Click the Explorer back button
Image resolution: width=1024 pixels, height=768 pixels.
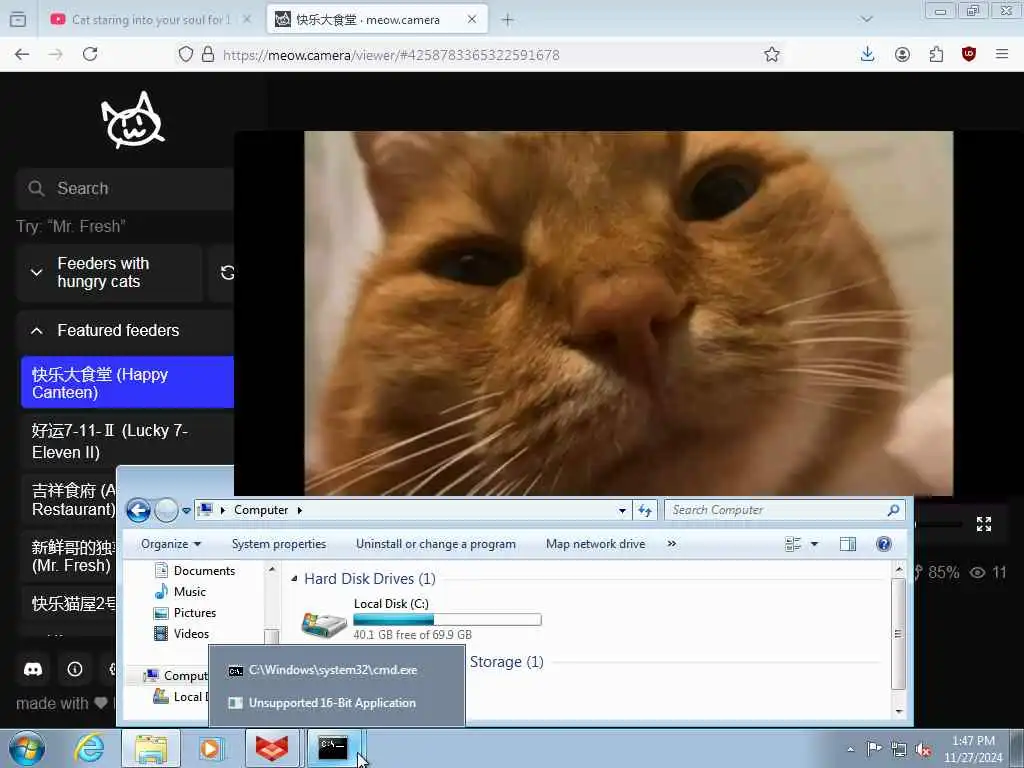pos(138,510)
